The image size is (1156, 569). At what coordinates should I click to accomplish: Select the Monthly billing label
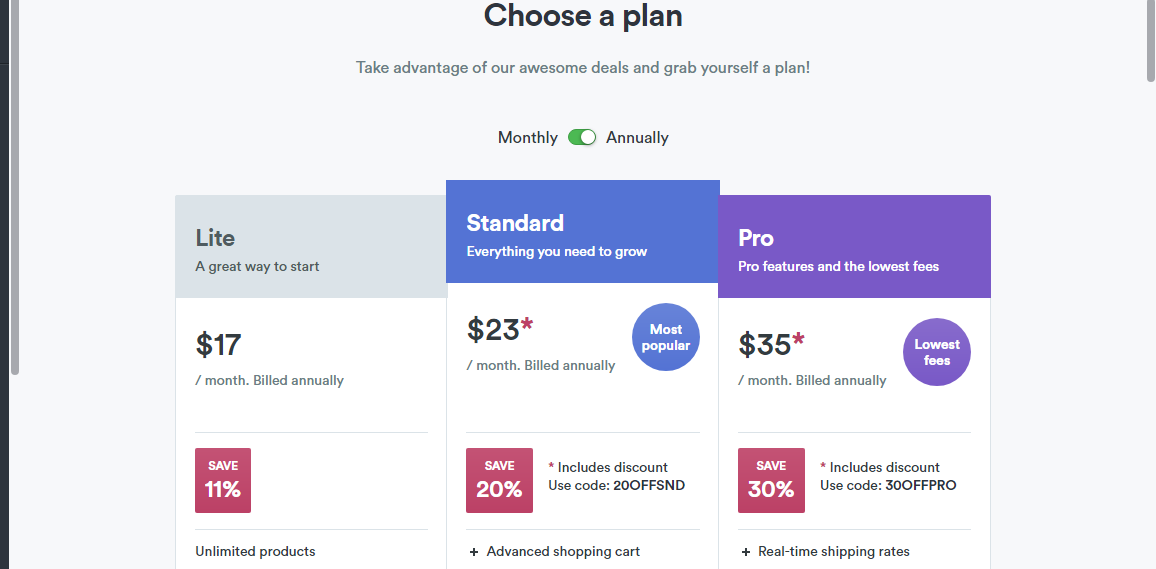(528, 138)
